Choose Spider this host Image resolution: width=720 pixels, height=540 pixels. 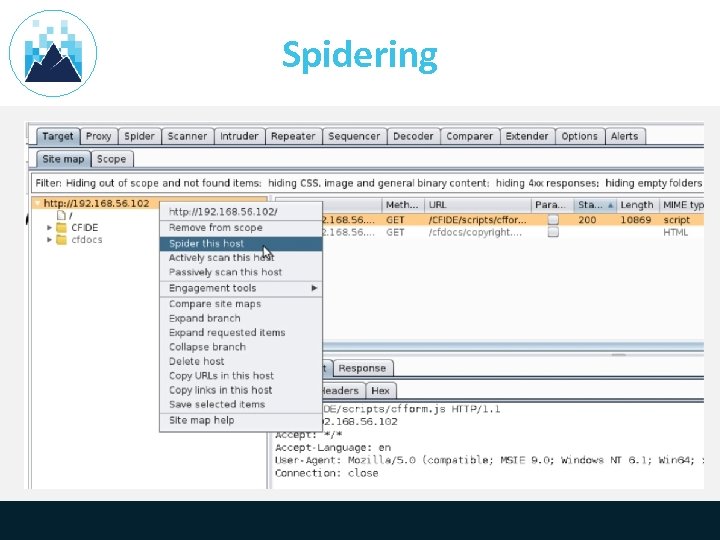tap(241, 243)
